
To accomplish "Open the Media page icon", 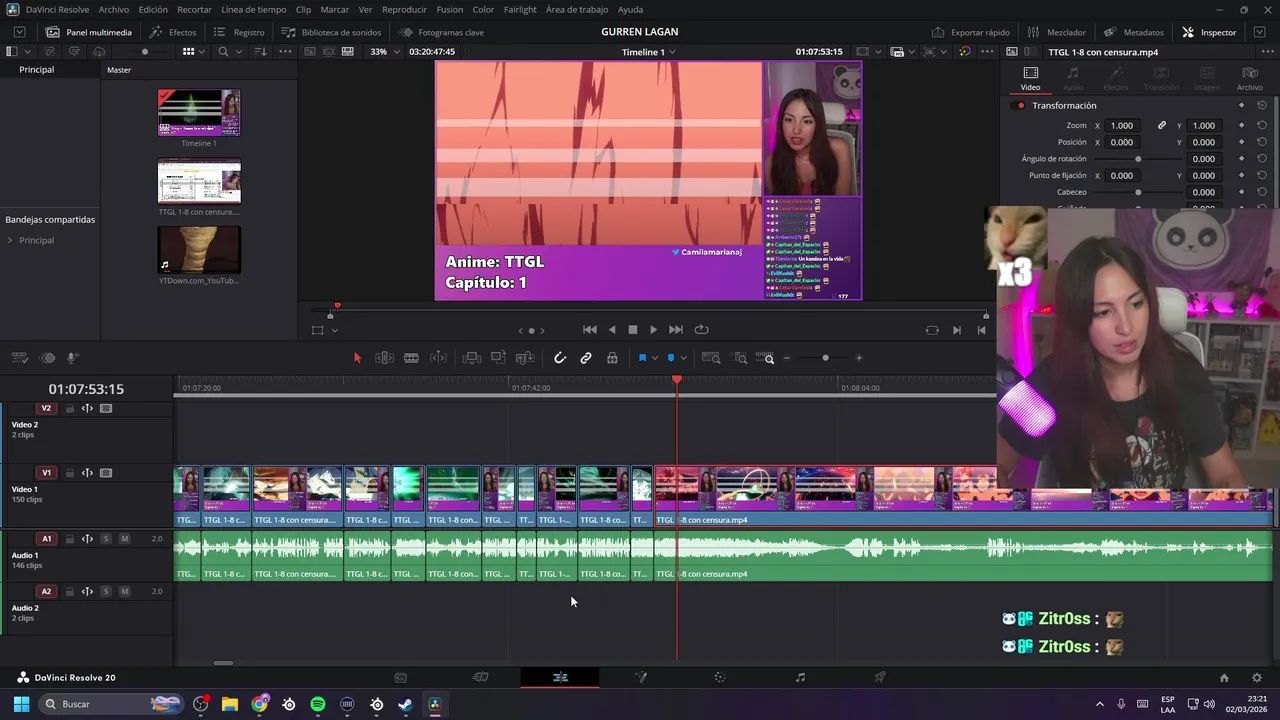I will click(x=401, y=677).
